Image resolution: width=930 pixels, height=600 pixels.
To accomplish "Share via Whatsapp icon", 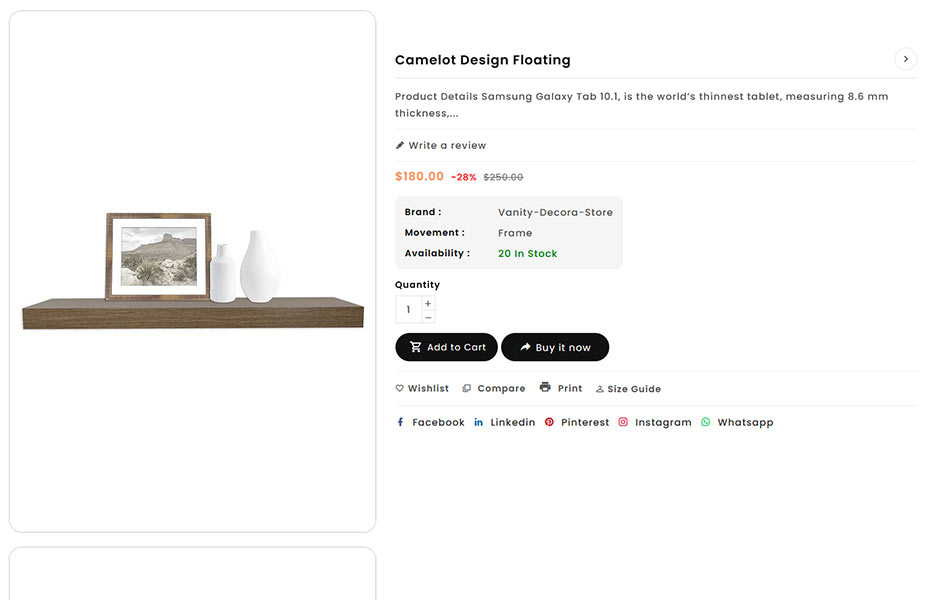I will tap(706, 423).
